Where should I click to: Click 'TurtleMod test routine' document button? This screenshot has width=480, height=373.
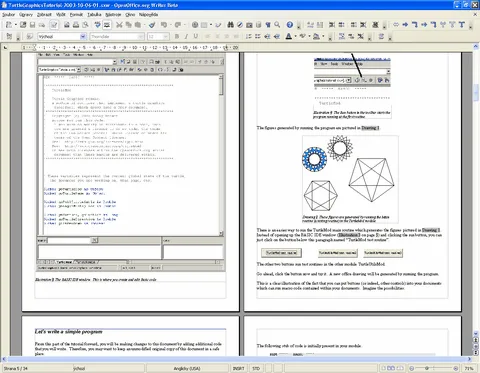pos(281,253)
